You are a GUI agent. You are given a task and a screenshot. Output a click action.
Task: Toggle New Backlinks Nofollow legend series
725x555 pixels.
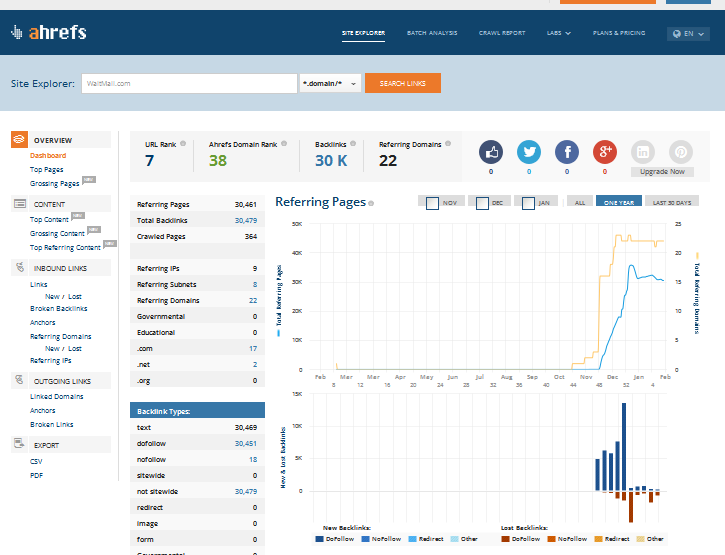381,539
